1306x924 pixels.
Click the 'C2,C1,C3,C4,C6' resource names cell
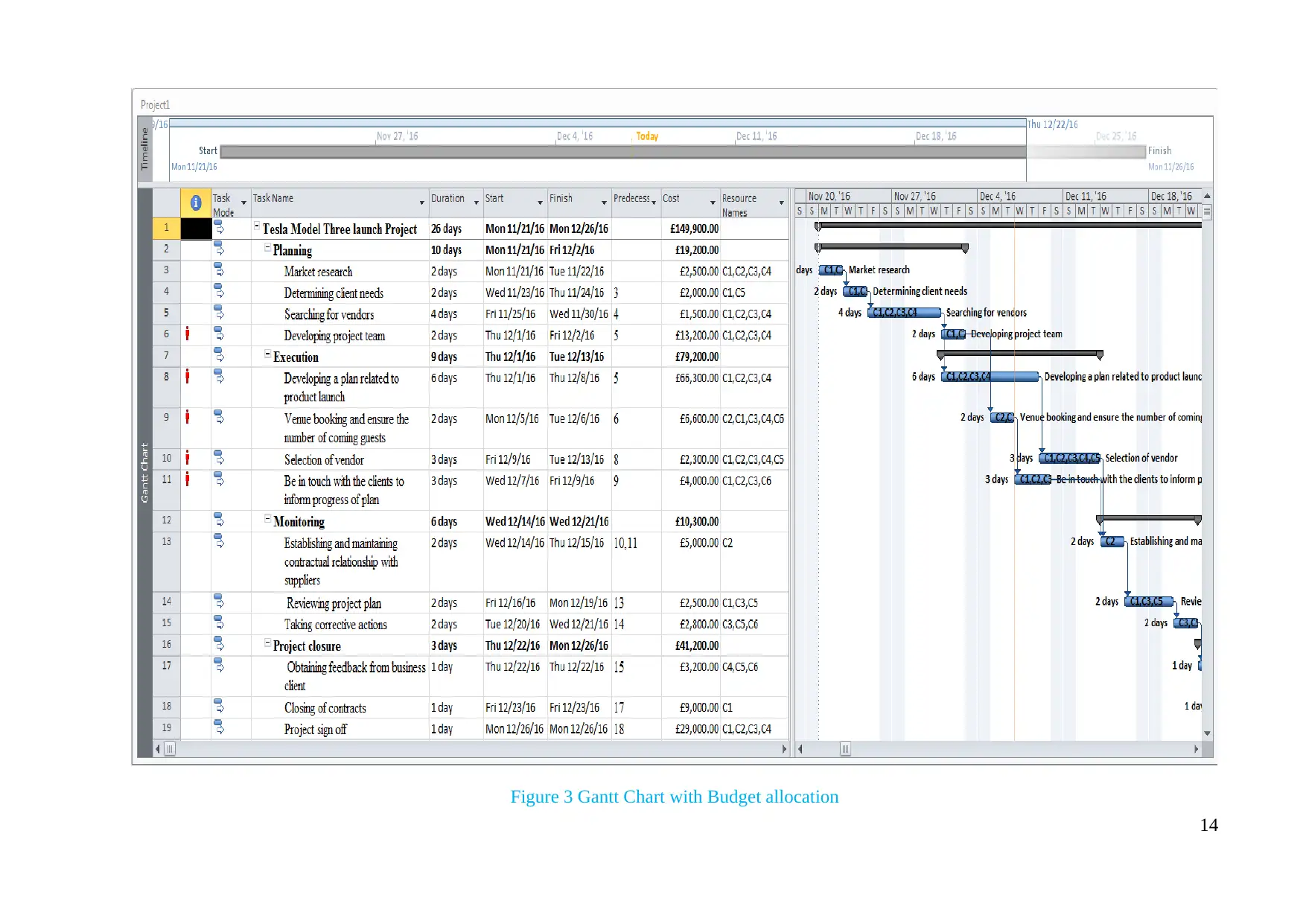click(x=753, y=419)
